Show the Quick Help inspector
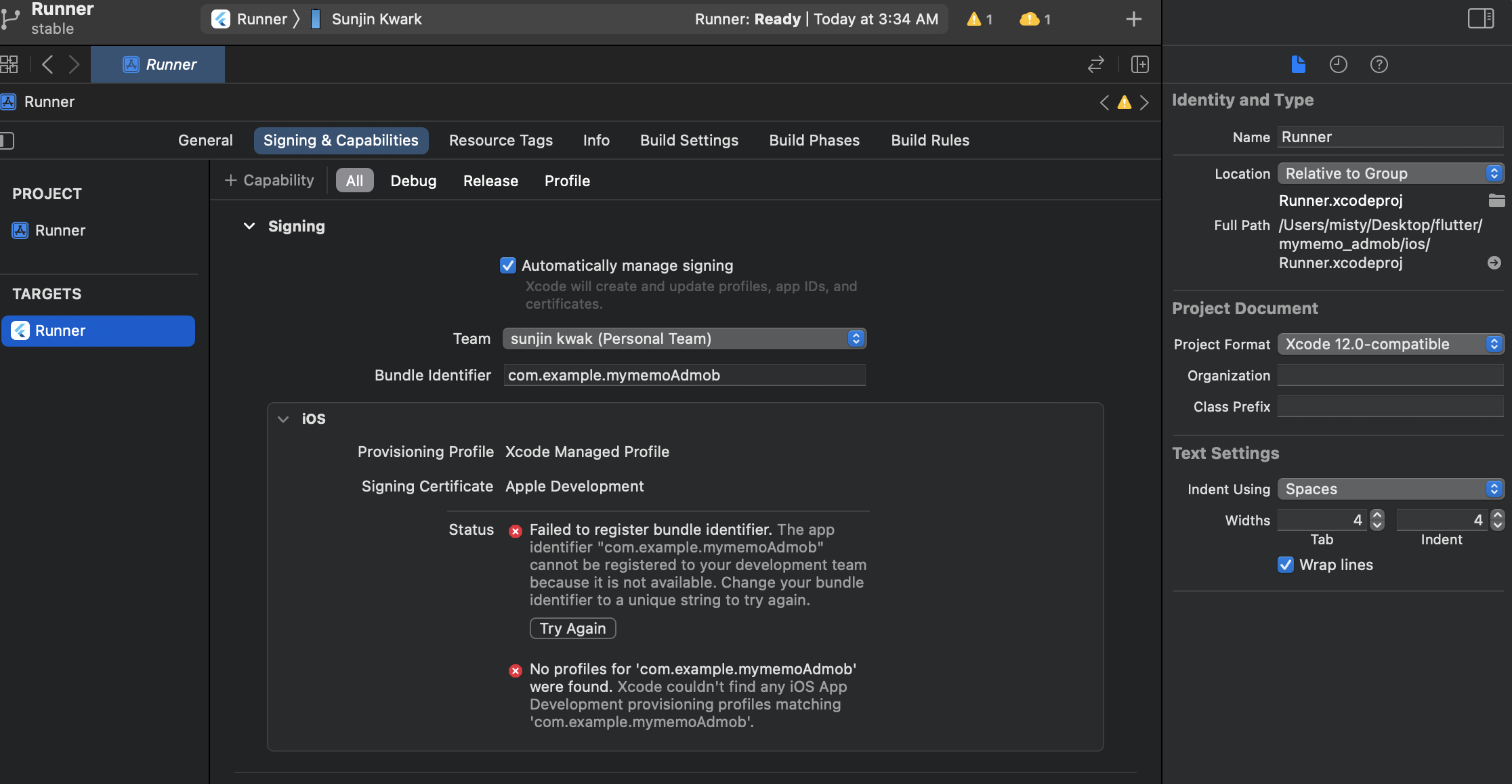 [x=1379, y=64]
